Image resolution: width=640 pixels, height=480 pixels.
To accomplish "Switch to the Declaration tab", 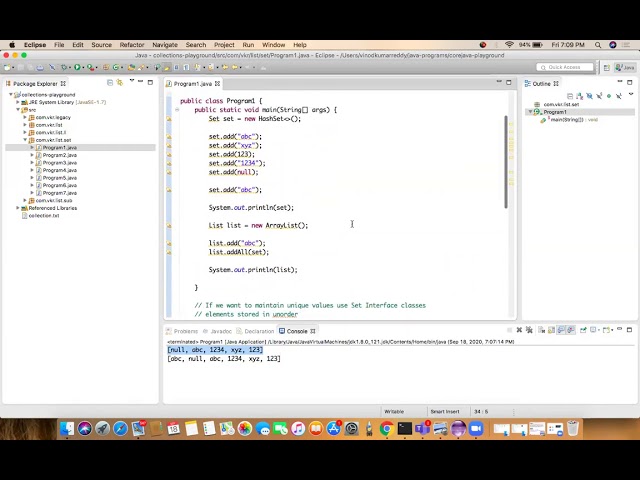I will pos(255,331).
